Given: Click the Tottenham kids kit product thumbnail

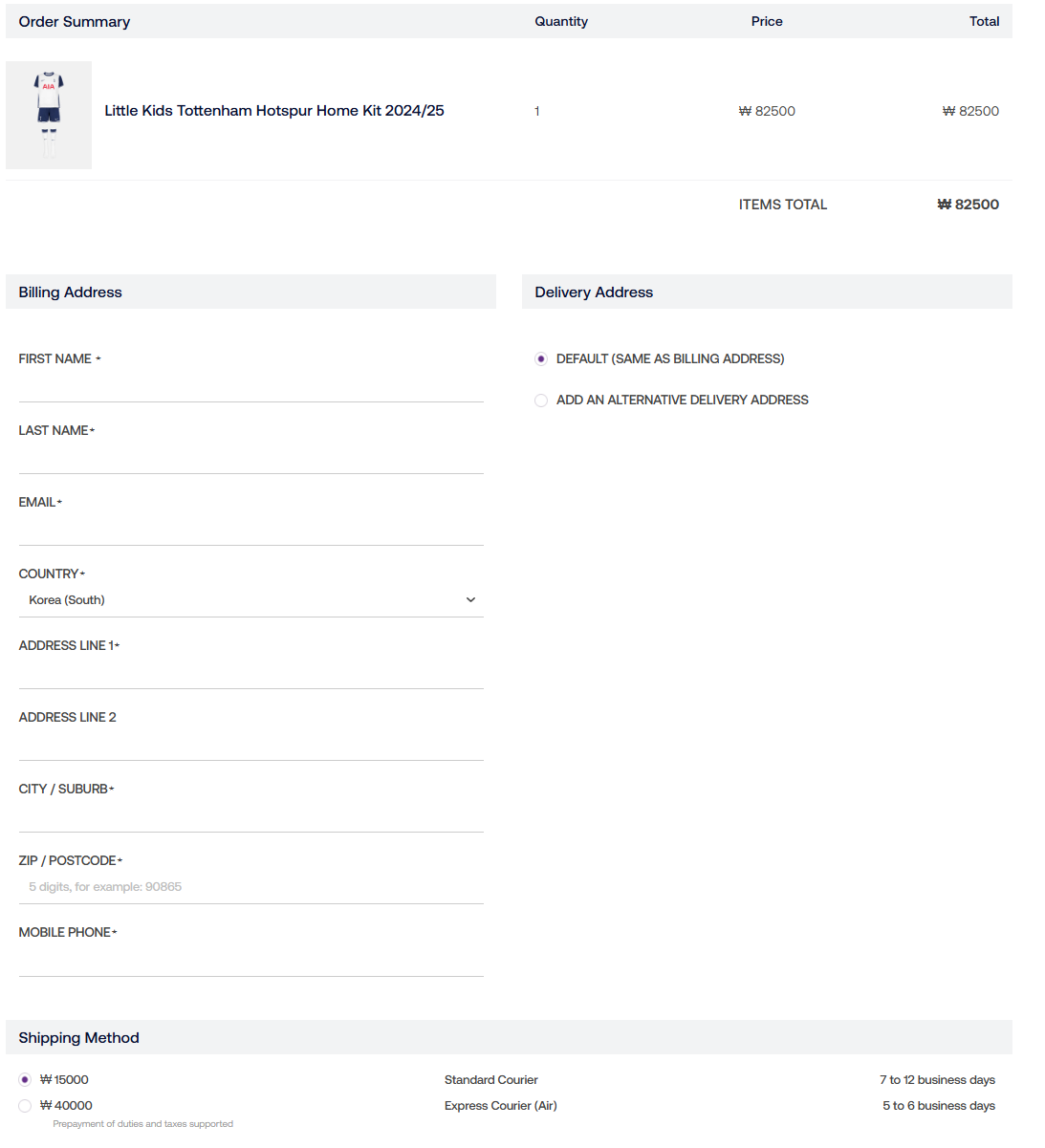Looking at the screenshot, I should 49,115.
